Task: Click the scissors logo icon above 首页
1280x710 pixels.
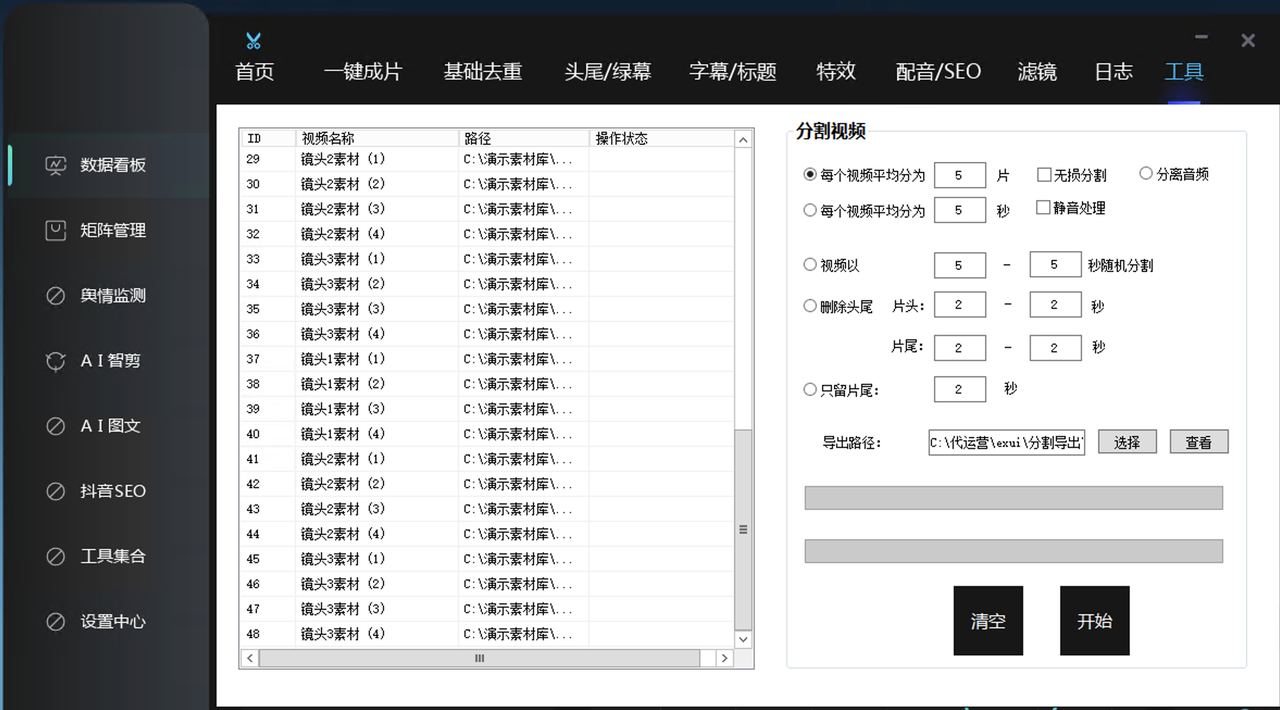Action: click(x=253, y=41)
